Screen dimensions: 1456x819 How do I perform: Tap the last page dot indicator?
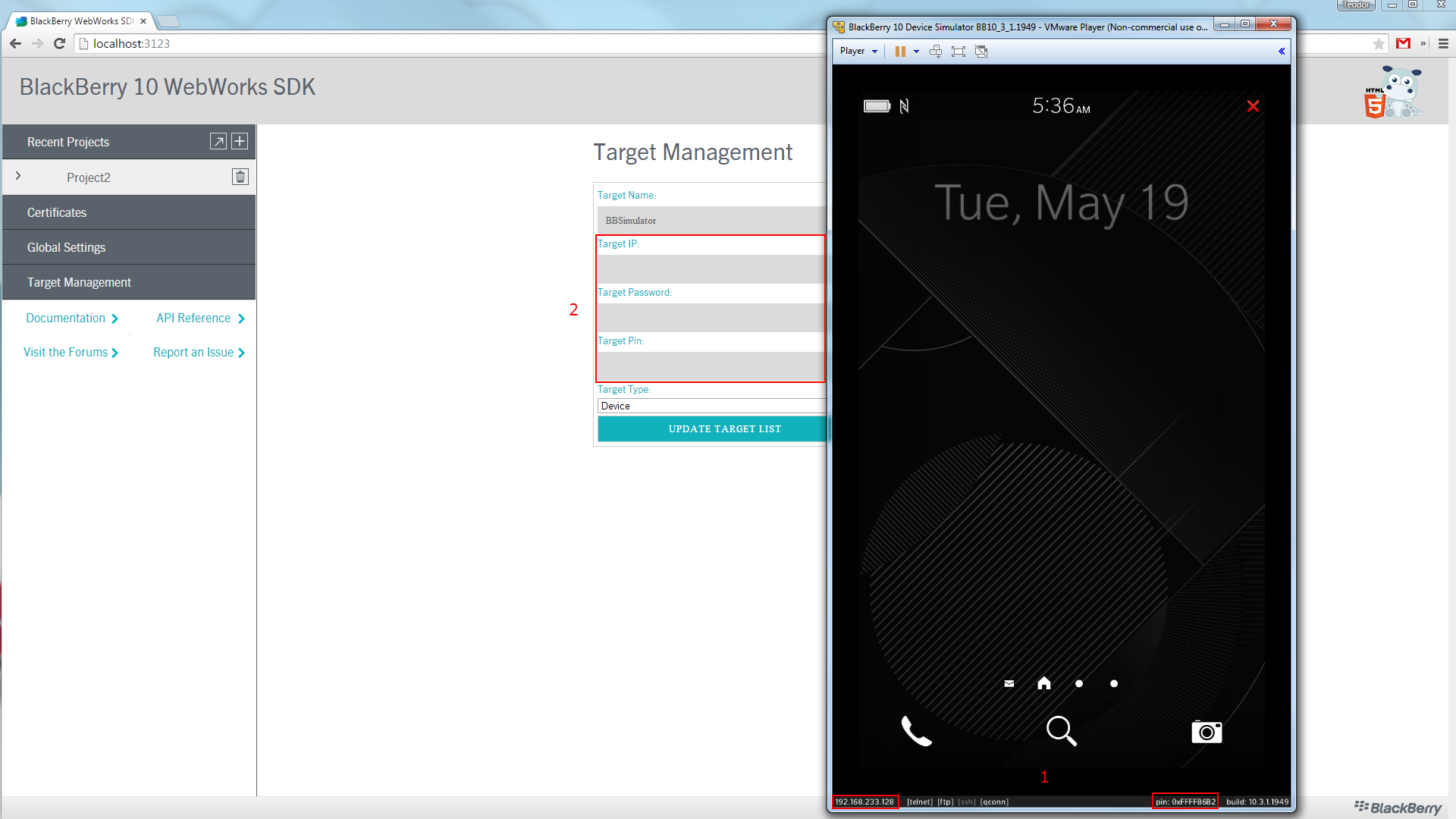coord(1114,683)
